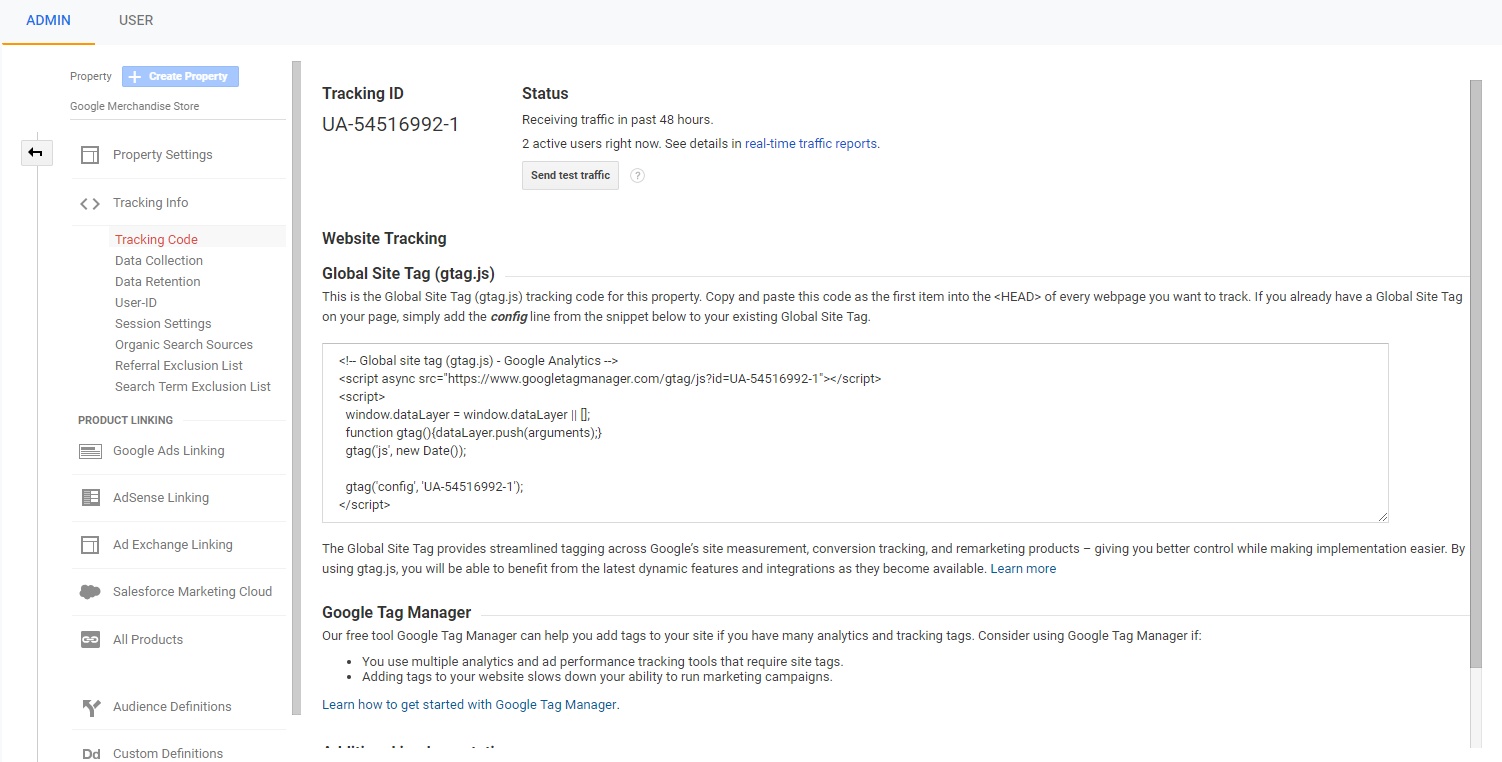The image size is (1502, 762).
Task: Open Session Settings
Action: (x=163, y=324)
